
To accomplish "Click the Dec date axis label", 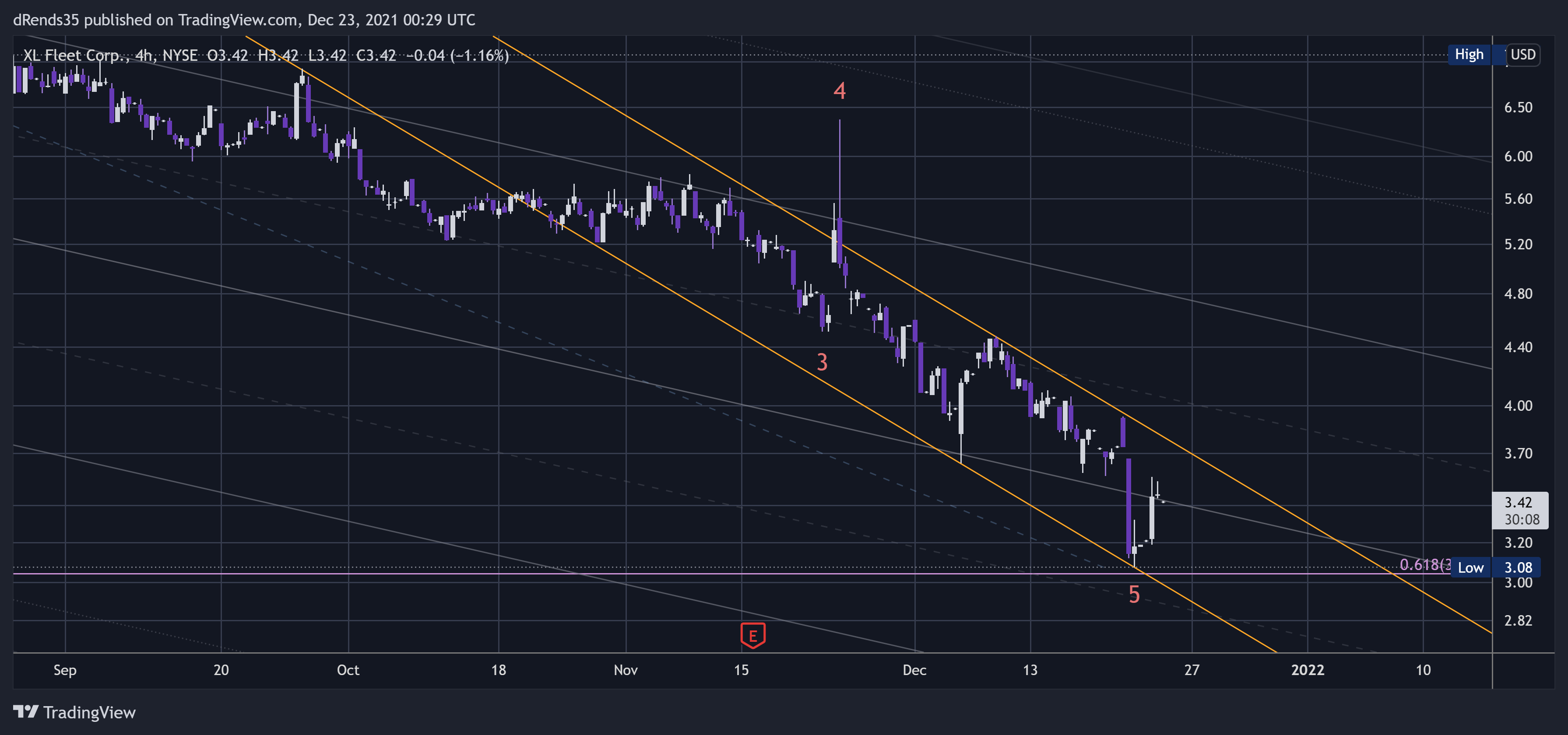I will [x=914, y=671].
